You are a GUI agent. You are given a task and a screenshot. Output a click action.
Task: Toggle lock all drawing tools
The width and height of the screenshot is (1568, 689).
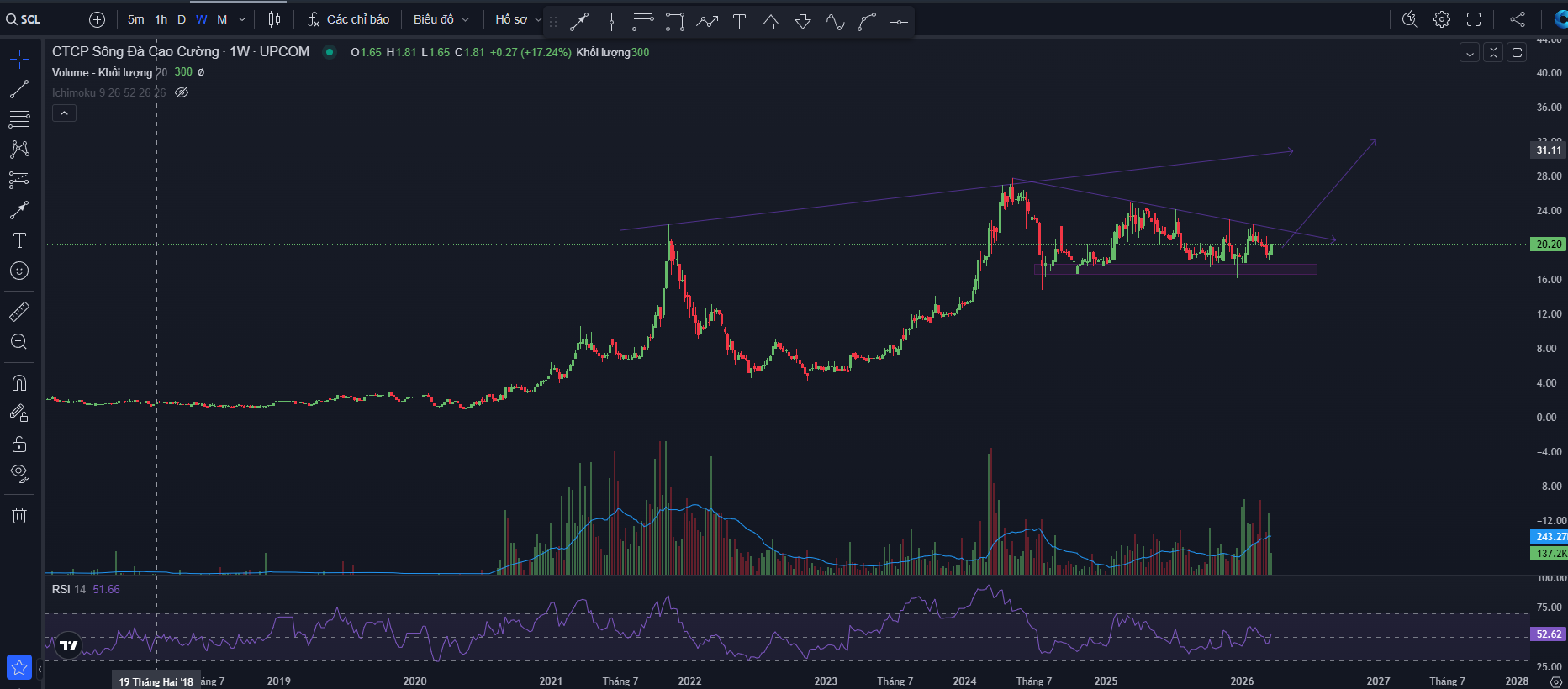pos(19,444)
